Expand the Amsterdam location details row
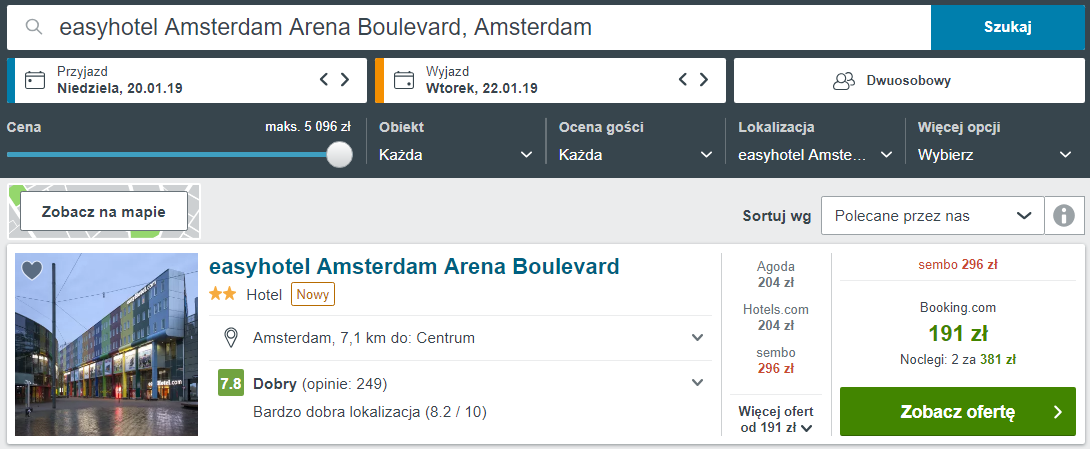Viewport: 1090px width, 449px height. [698, 338]
